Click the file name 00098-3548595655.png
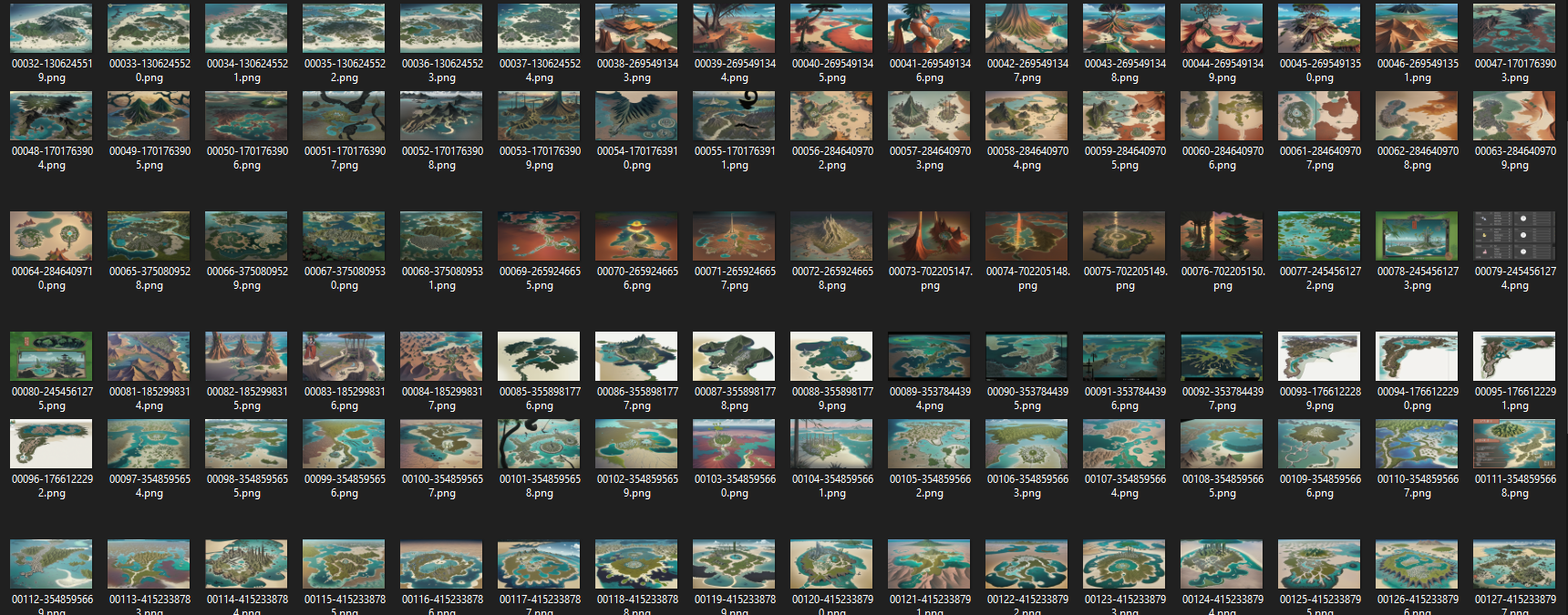The image size is (1568, 615). coord(247,487)
